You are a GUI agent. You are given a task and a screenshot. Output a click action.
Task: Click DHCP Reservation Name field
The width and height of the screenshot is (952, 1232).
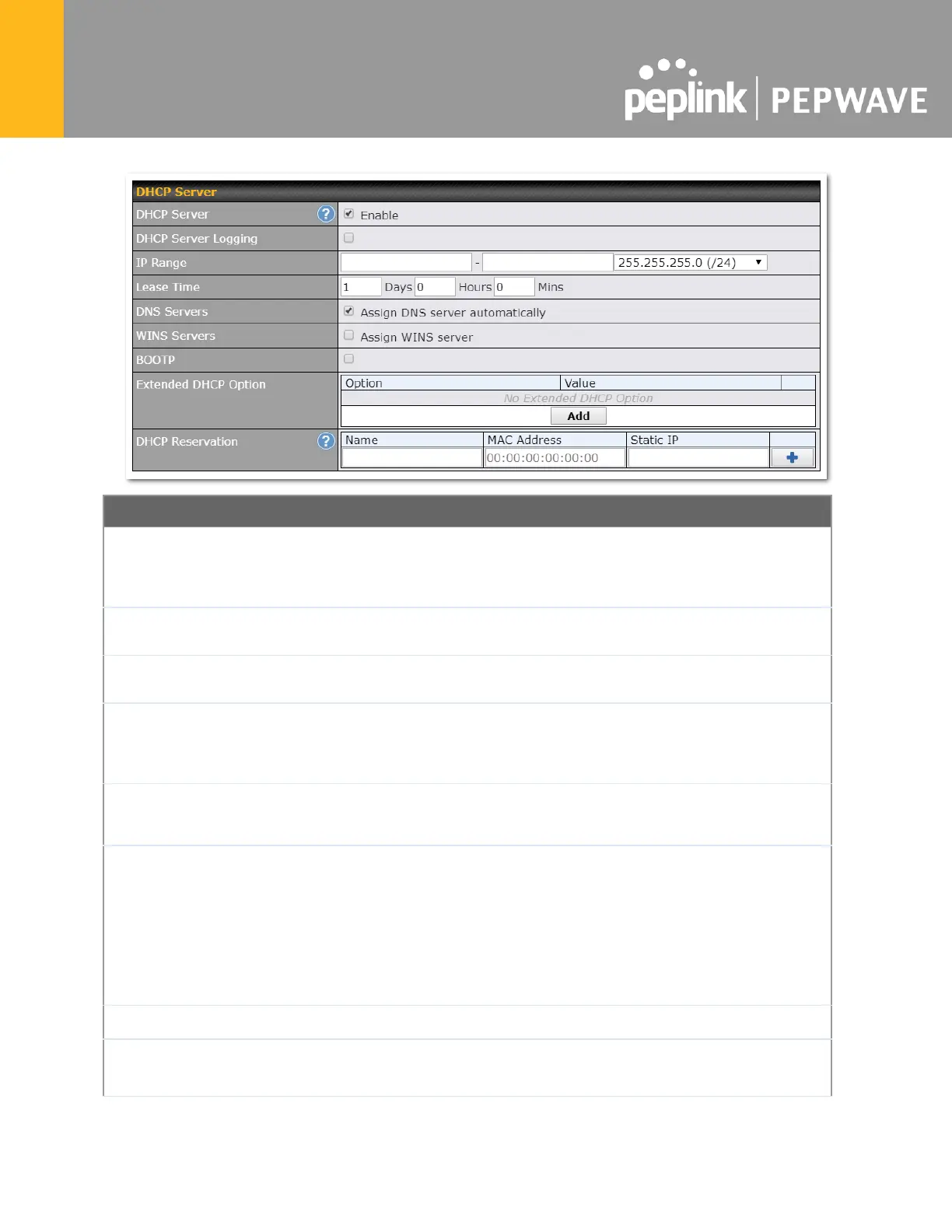pyautogui.click(x=412, y=458)
